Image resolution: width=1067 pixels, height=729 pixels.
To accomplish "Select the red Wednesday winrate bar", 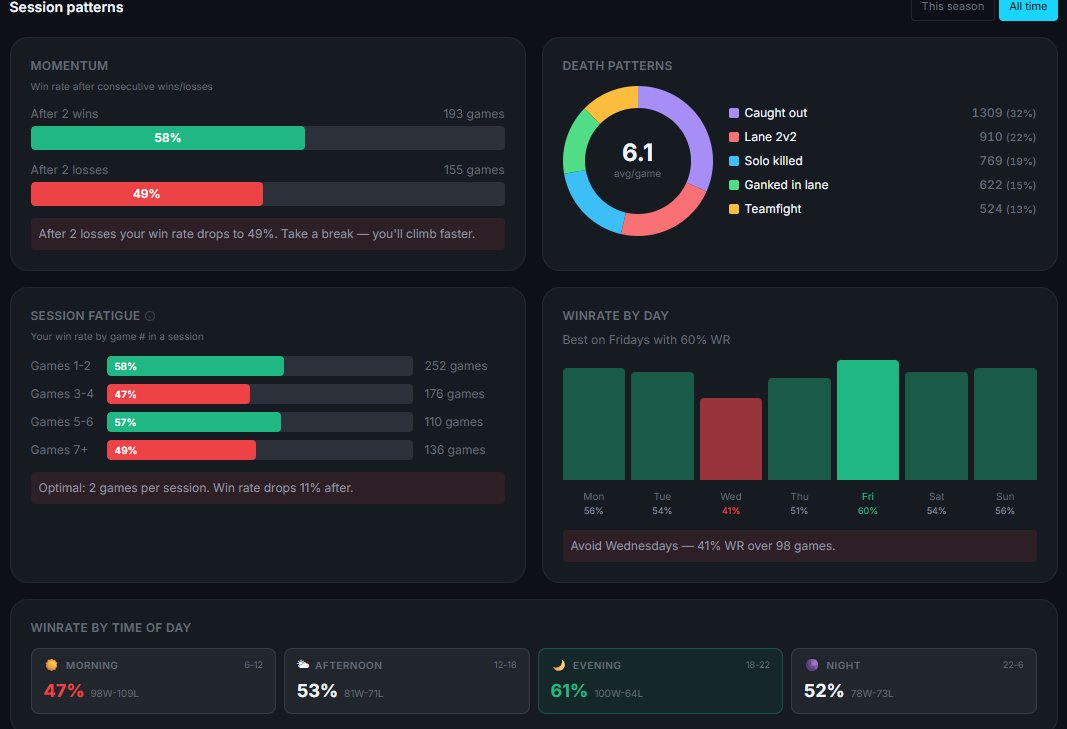I will 731,439.
